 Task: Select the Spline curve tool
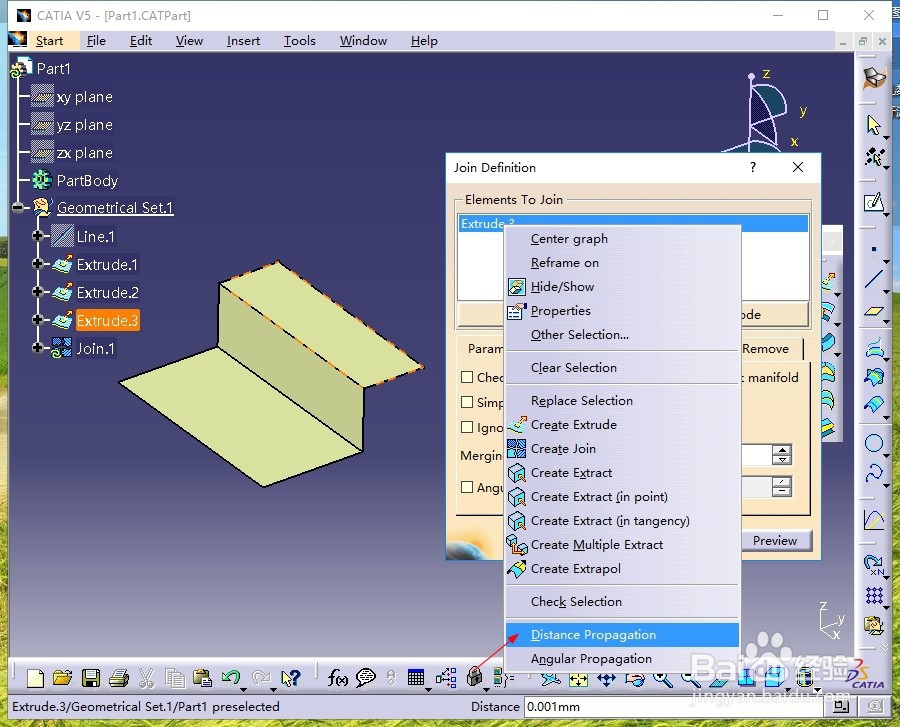pos(874,474)
